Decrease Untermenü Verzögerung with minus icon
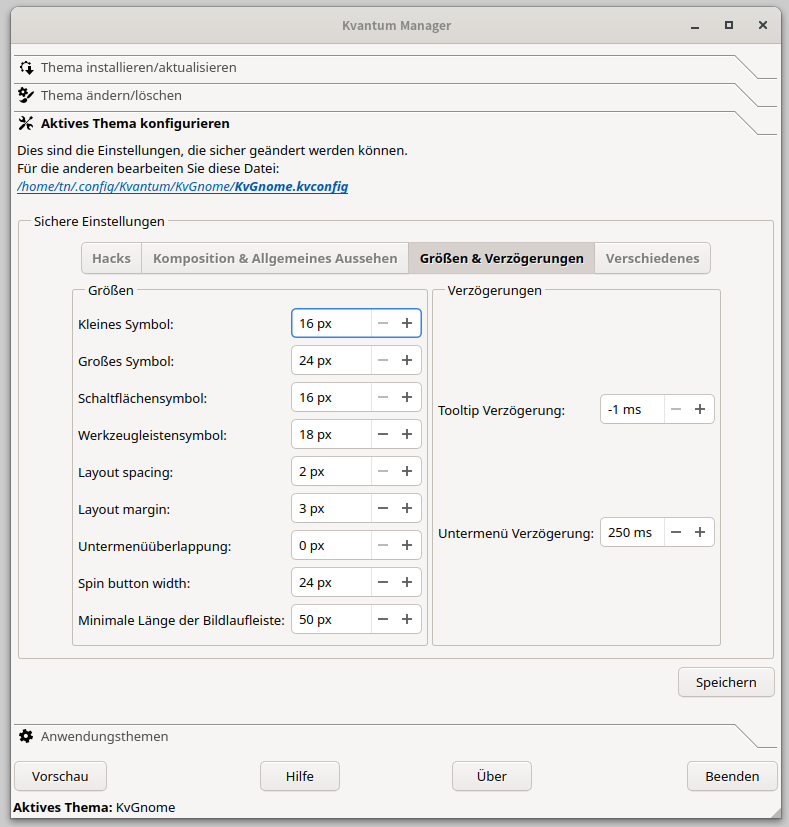The height and width of the screenshot is (827, 789). (x=676, y=532)
